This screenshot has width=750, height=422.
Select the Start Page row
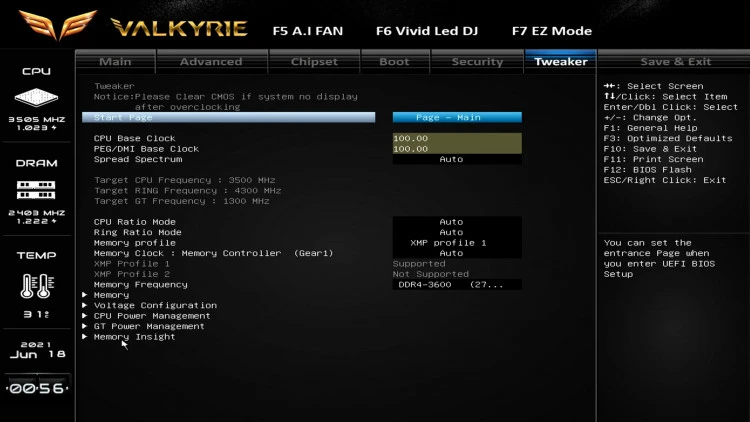tap(229, 117)
